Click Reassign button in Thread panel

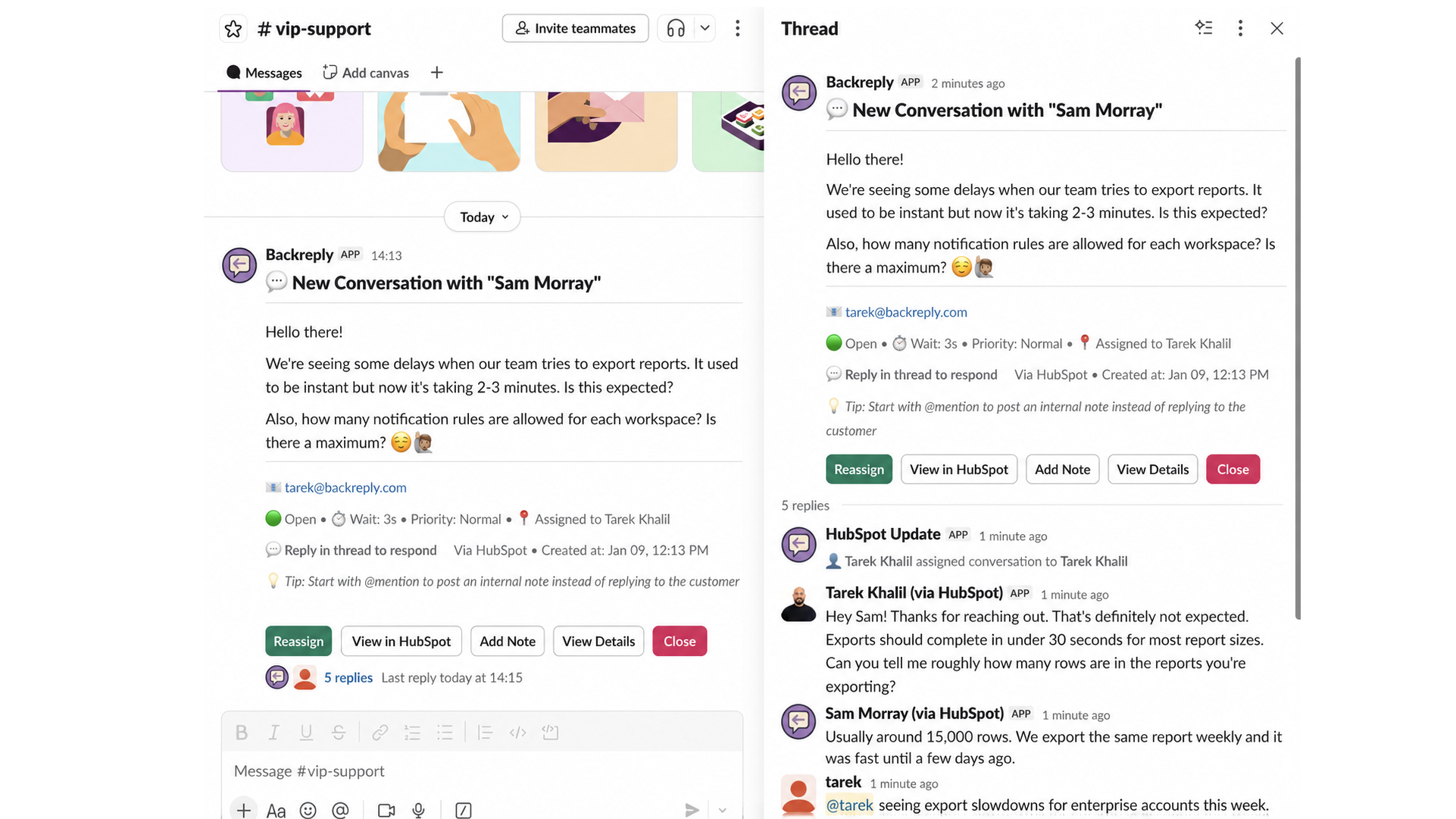(x=859, y=470)
